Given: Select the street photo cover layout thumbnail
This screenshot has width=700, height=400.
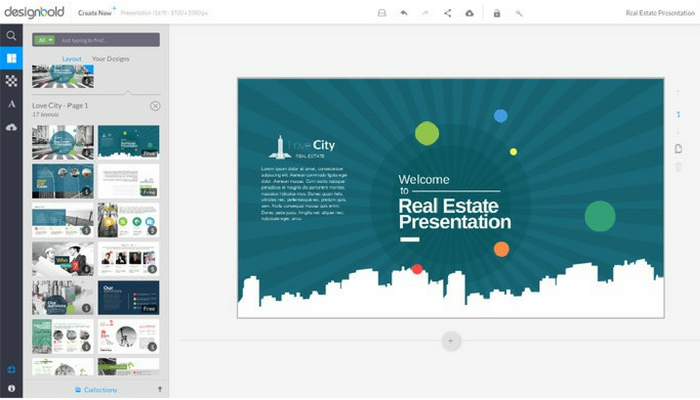Looking at the screenshot, I should [x=63, y=142].
